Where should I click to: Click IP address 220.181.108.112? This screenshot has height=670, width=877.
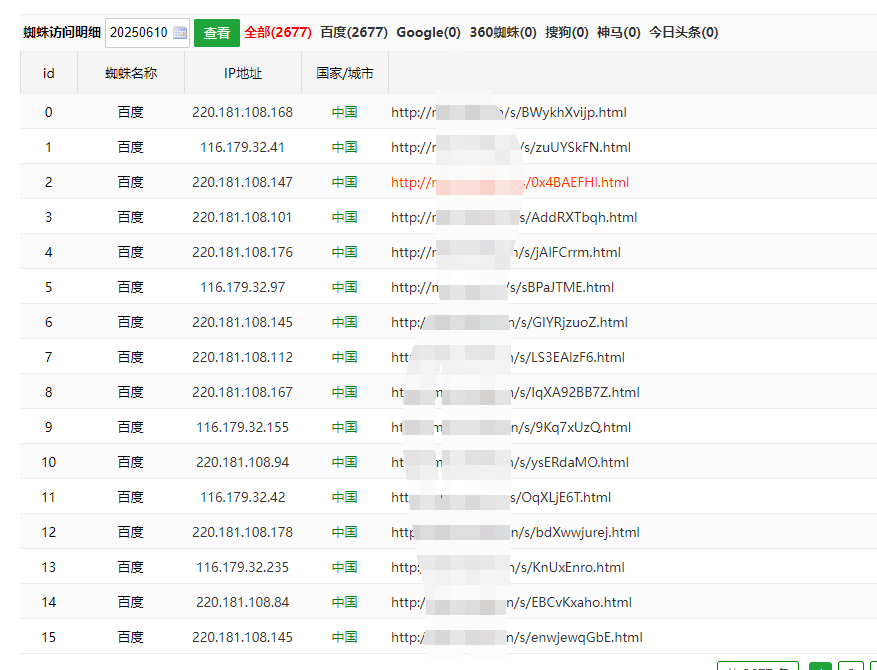(242, 357)
